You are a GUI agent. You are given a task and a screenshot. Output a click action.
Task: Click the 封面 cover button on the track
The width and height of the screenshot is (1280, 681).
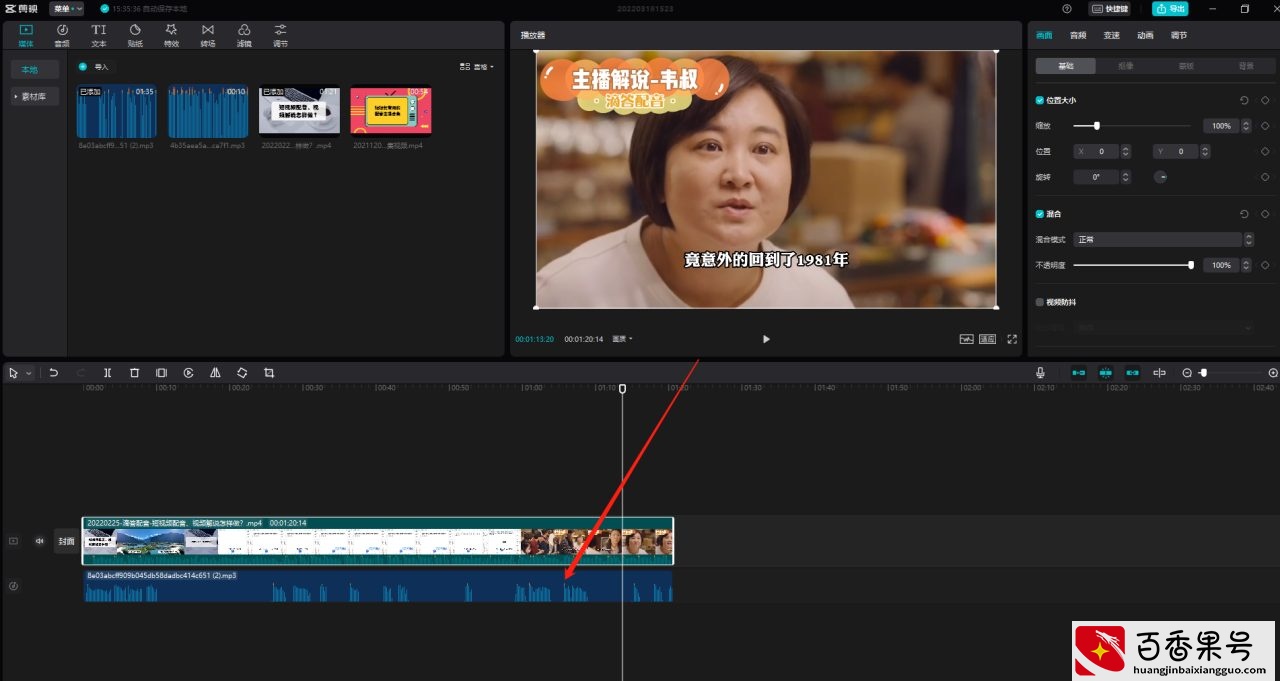[x=66, y=541]
